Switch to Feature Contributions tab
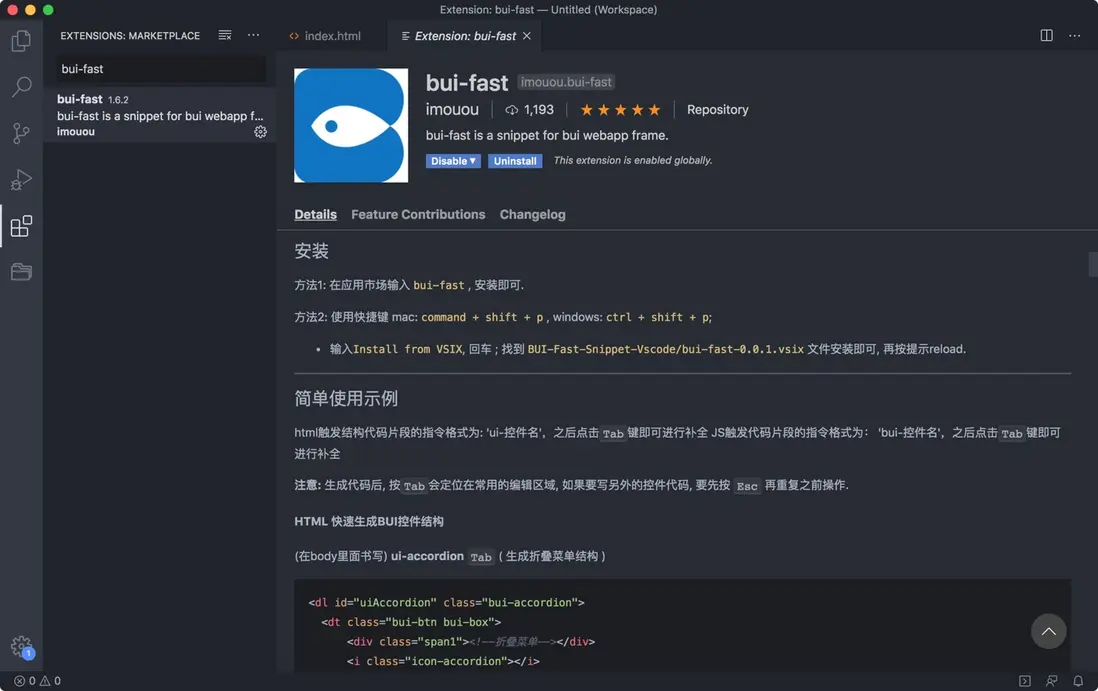This screenshot has height=691, width=1098. pos(418,214)
